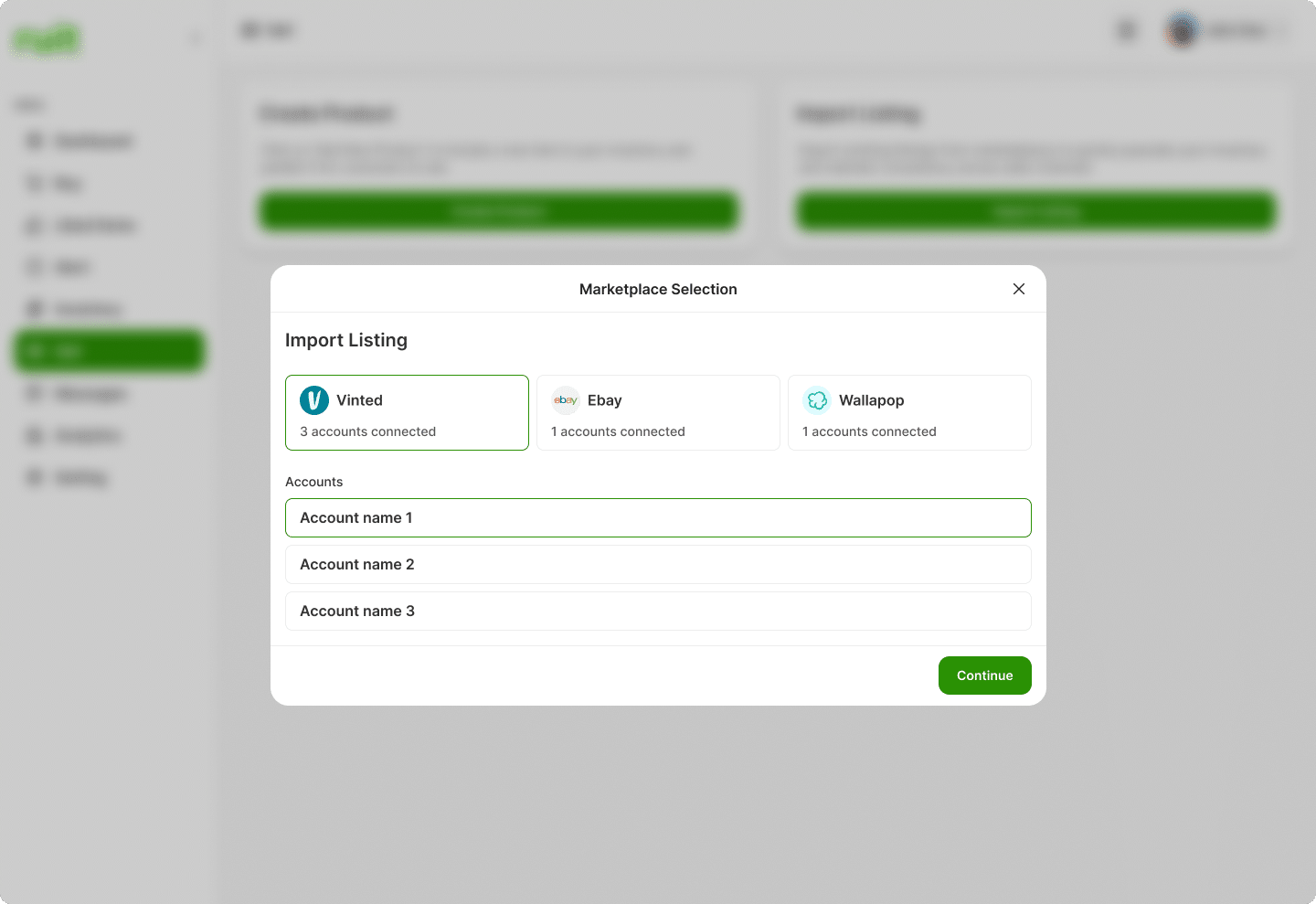Image resolution: width=1316 pixels, height=904 pixels.
Task: Select Account name 1
Action: [658, 517]
